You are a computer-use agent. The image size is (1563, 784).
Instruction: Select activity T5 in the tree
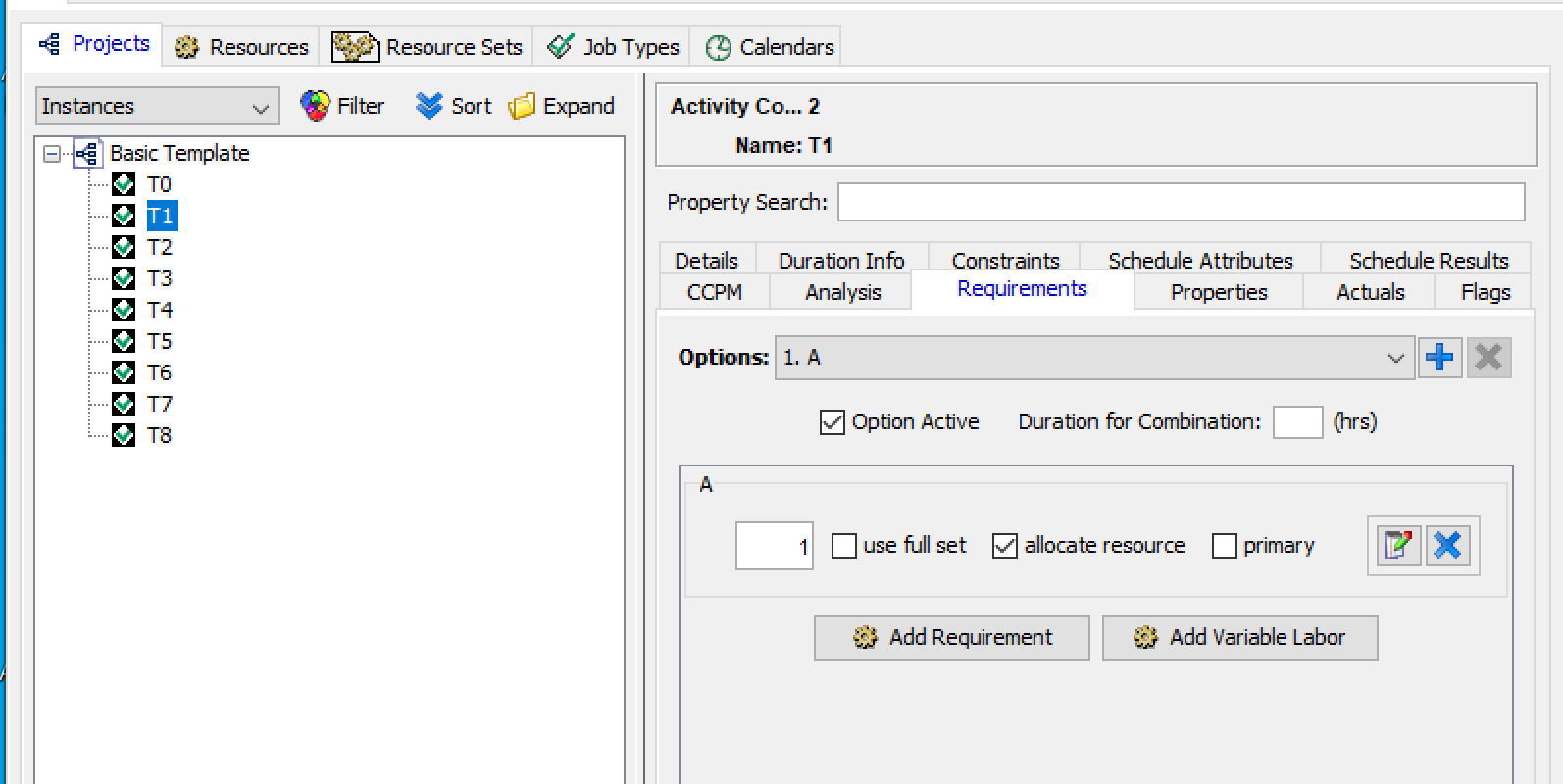pos(159,341)
